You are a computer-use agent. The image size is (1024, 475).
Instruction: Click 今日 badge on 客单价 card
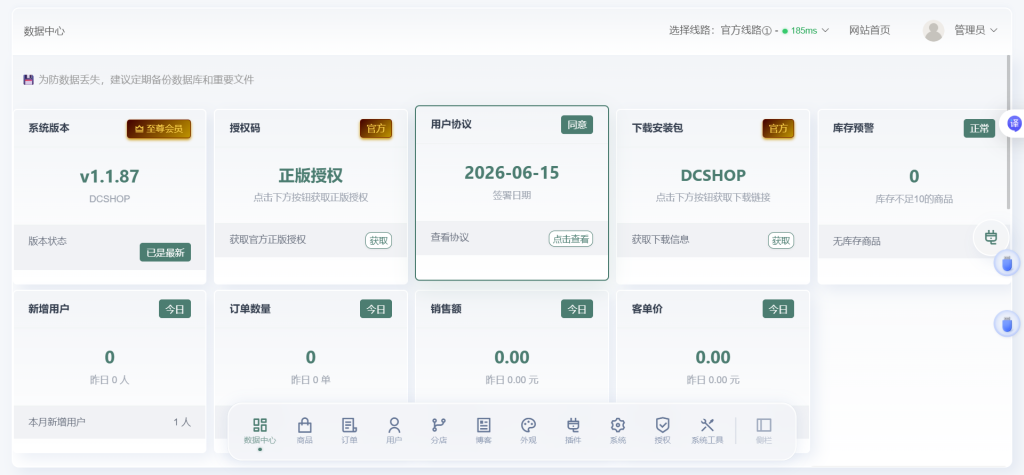point(778,309)
